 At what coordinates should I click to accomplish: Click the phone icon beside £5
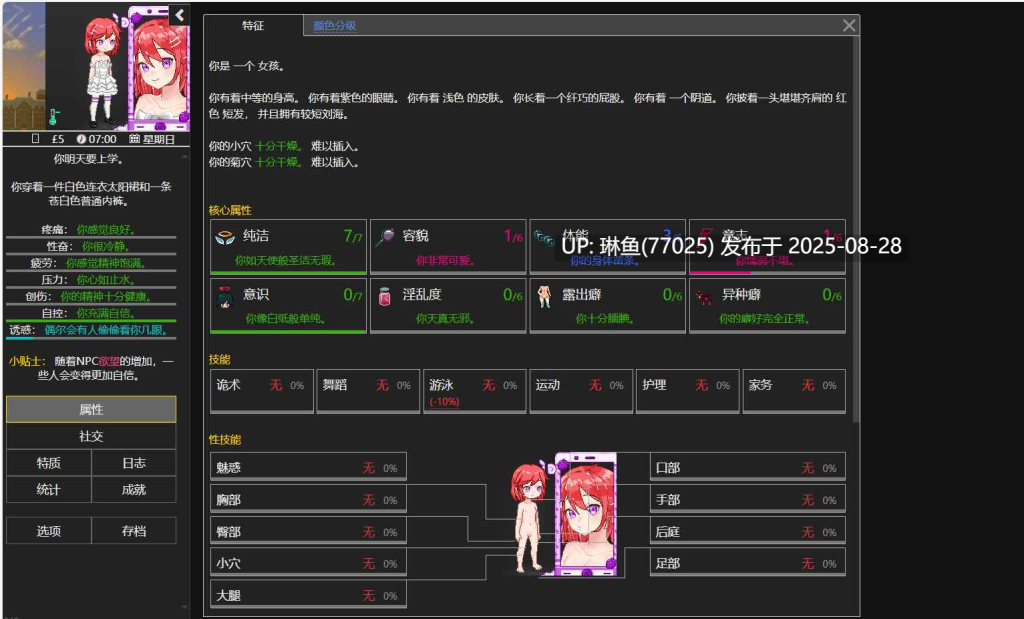36,139
